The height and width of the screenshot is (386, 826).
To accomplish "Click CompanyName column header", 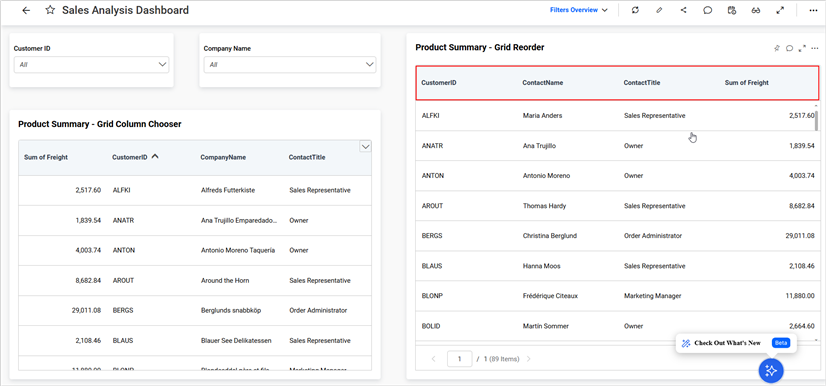I will tap(223, 157).
